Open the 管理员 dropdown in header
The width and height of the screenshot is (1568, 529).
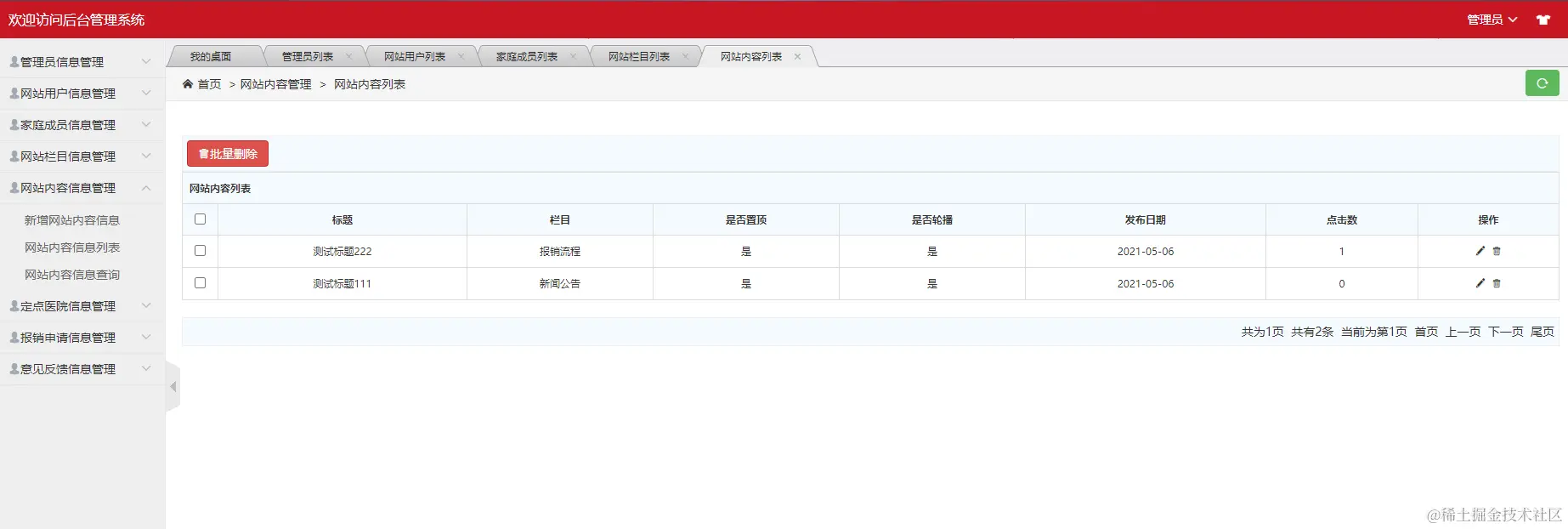(x=1492, y=20)
